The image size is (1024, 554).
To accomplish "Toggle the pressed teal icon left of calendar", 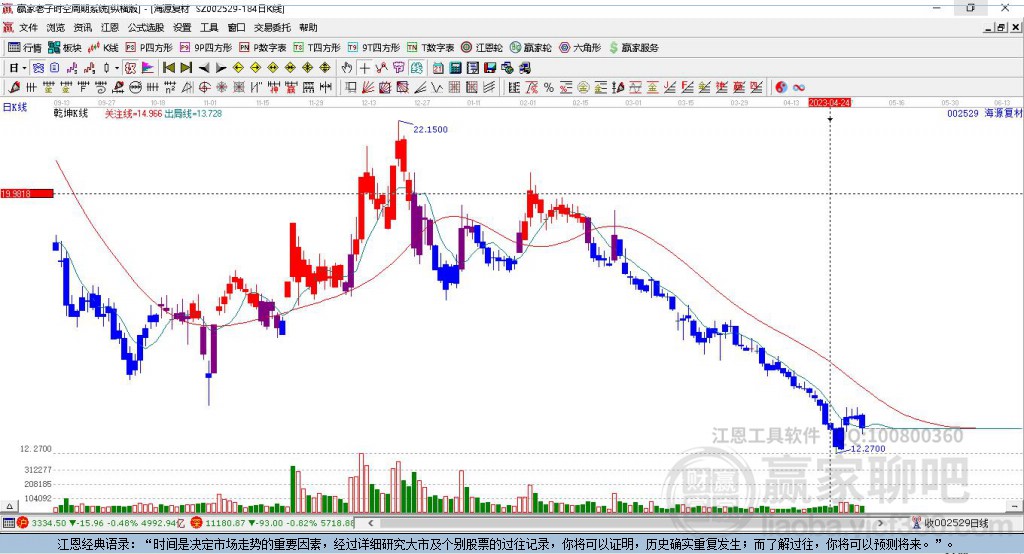I will click(416, 68).
